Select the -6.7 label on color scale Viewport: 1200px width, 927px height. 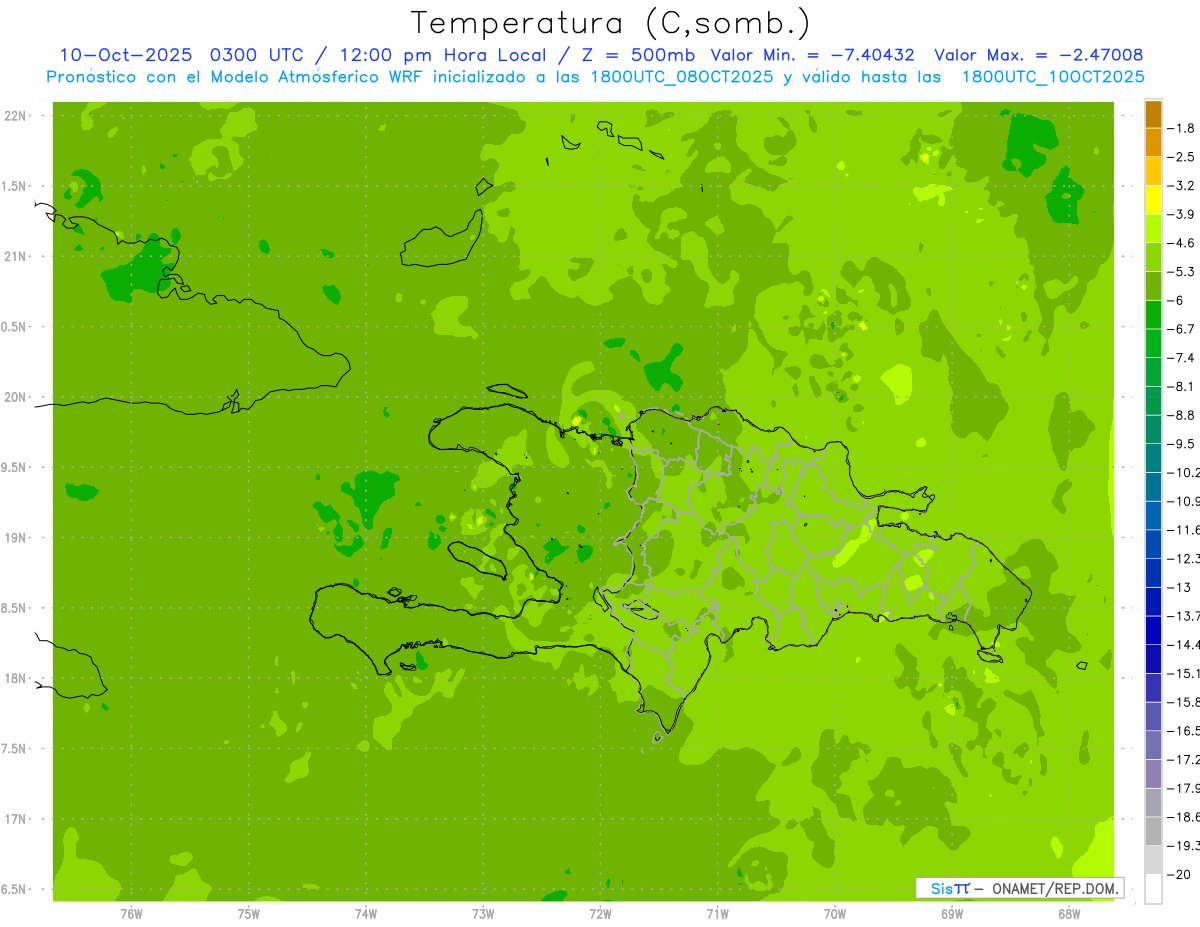[x=1183, y=329]
